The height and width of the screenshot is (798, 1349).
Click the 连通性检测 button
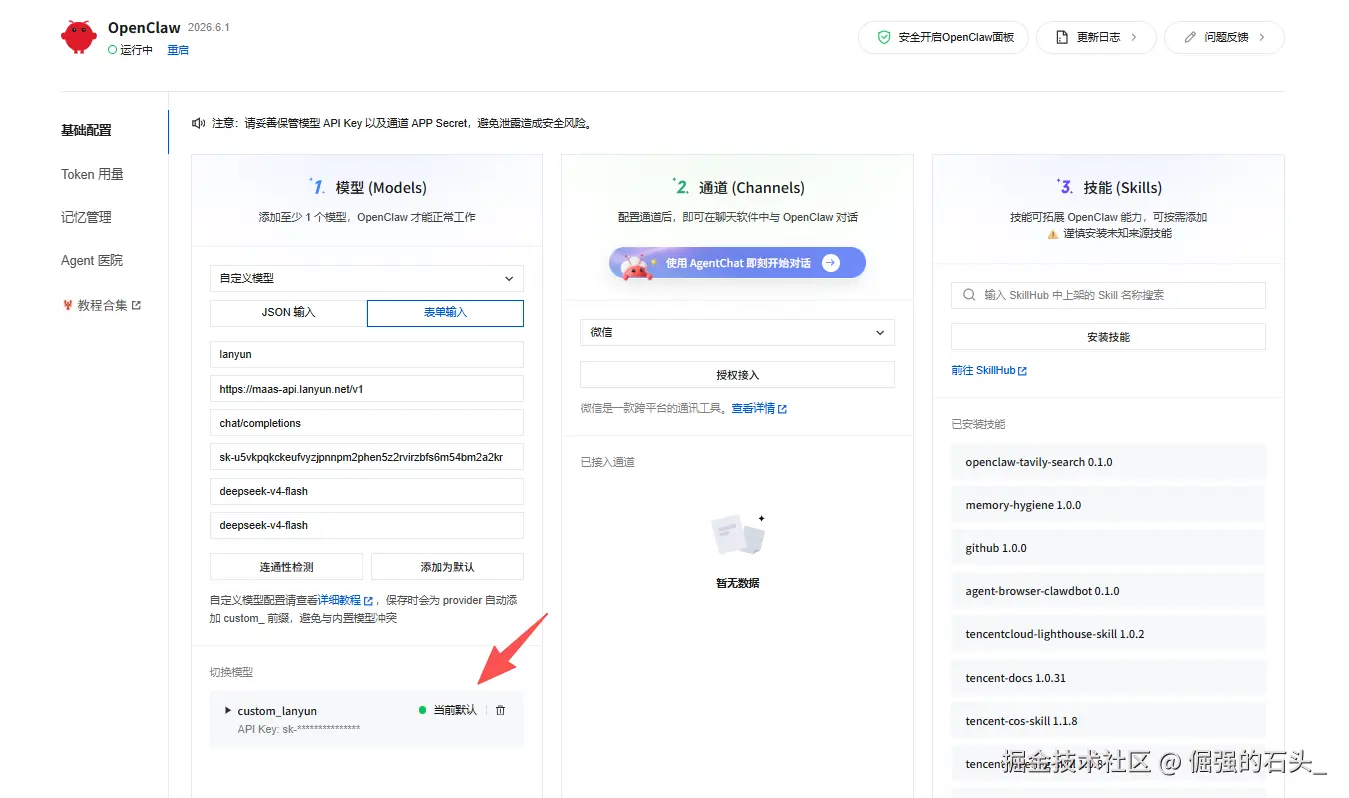click(x=287, y=566)
